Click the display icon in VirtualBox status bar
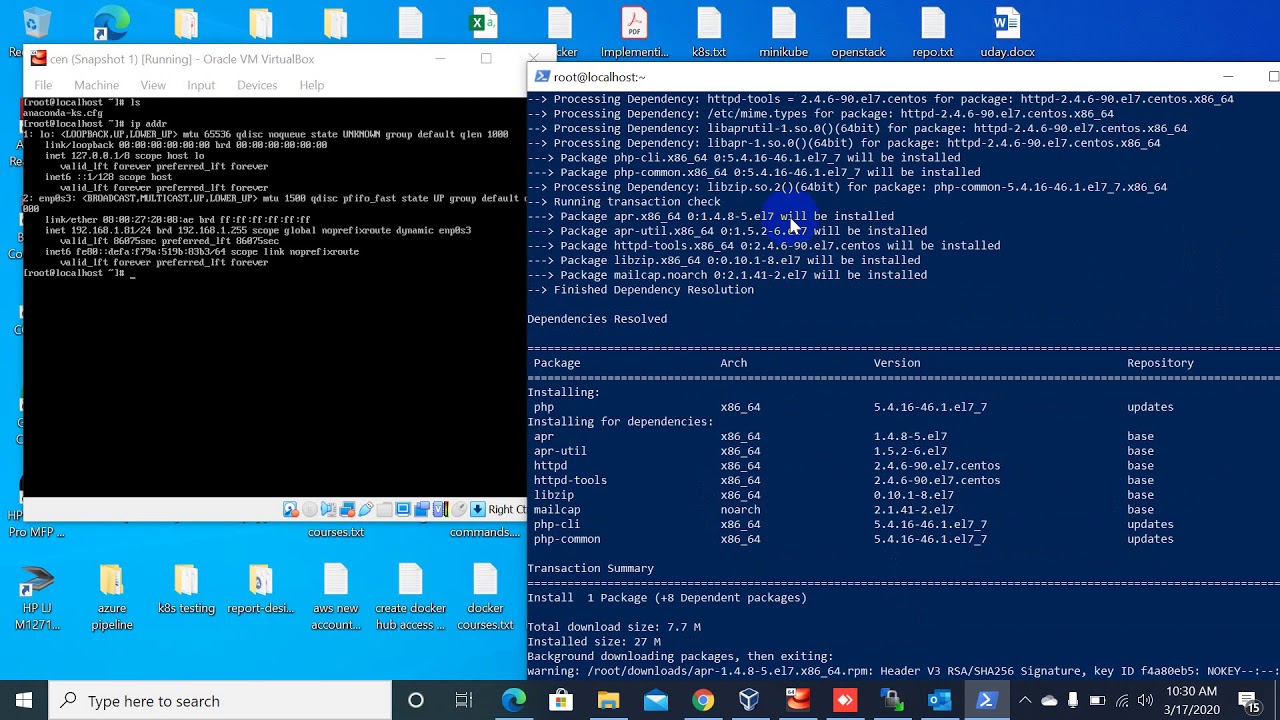 pos(403,509)
